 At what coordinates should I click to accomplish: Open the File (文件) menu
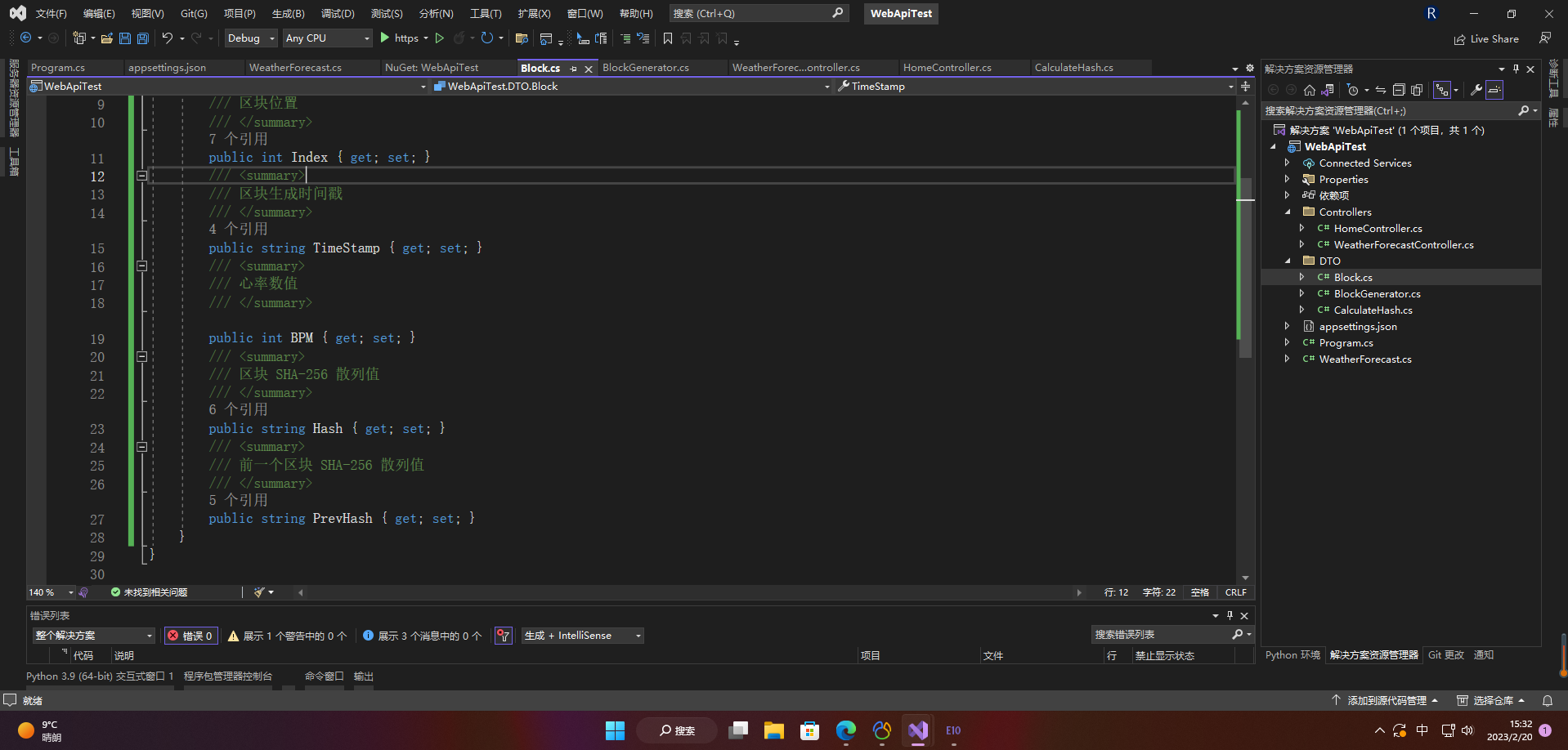51,14
